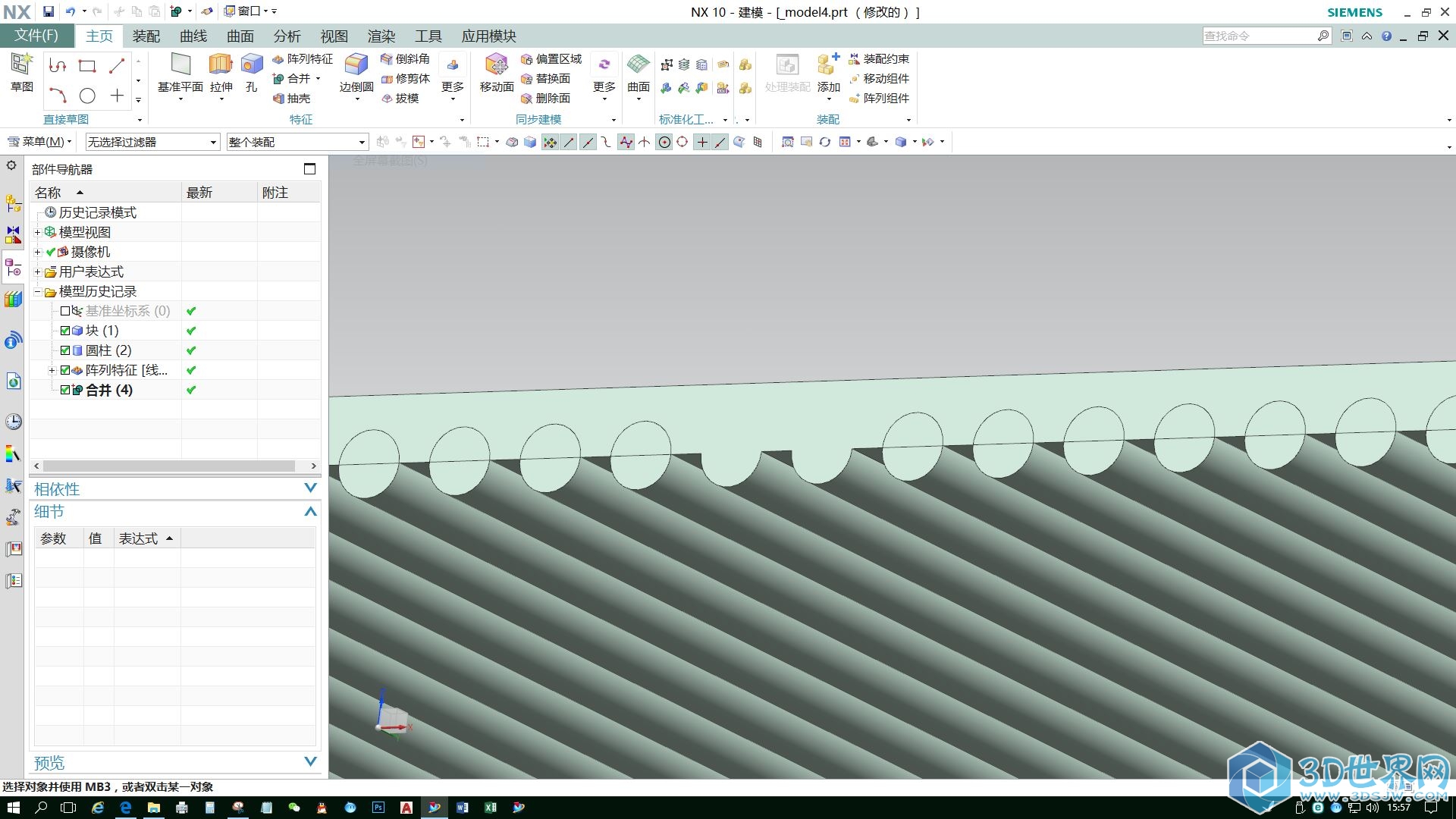Open the constraint navigator sidebar tab
The width and height of the screenshot is (1456, 819).
[13, 235]
